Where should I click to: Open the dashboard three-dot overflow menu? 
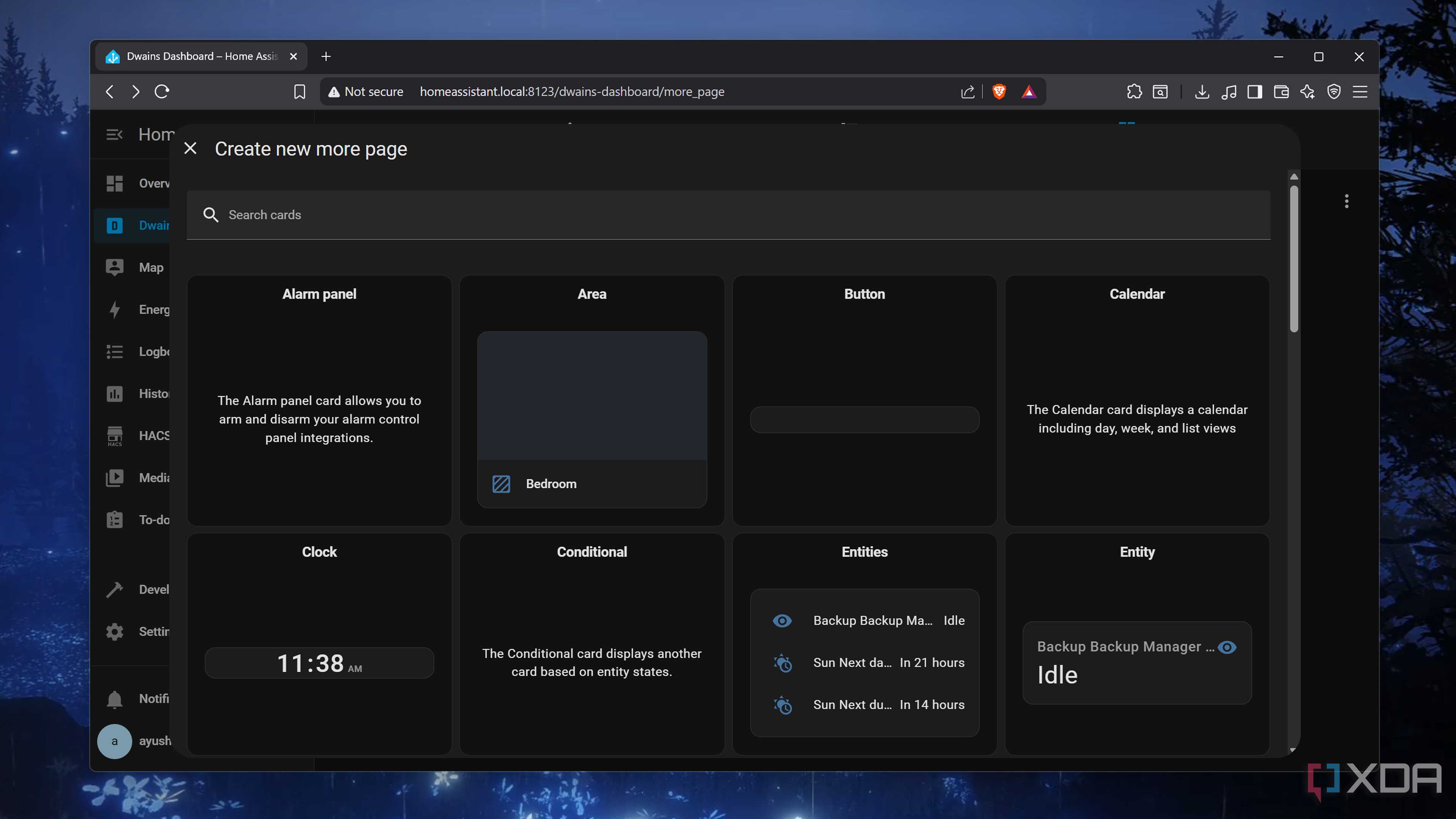pos(1346,201)
